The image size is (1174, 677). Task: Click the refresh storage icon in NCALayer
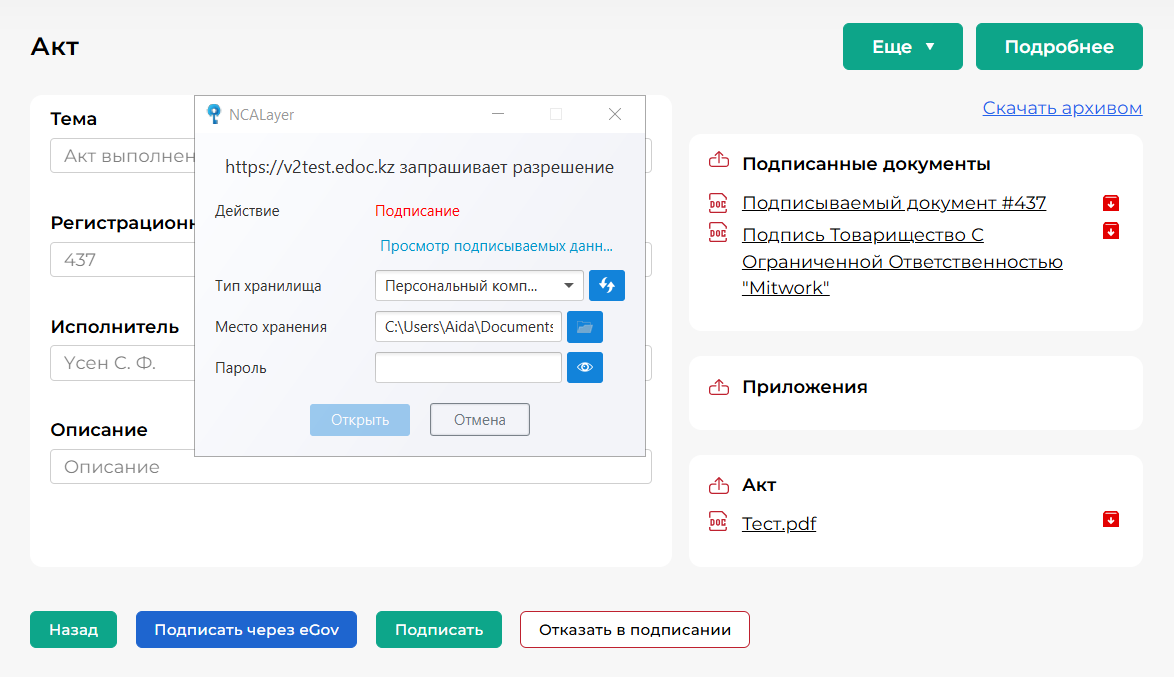pyautogui.click(x=606, y=285)
